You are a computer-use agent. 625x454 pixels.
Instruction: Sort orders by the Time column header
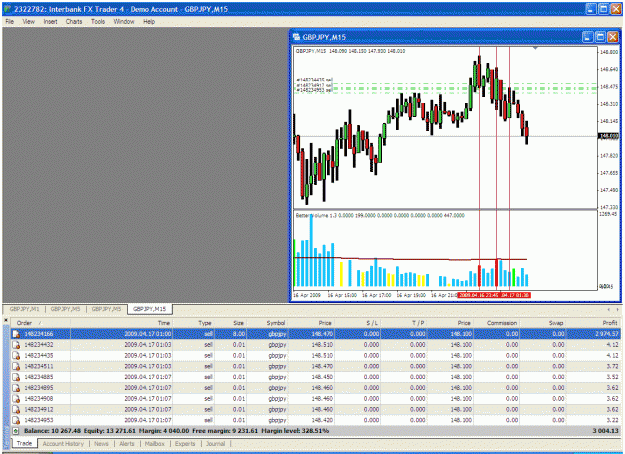122,323
